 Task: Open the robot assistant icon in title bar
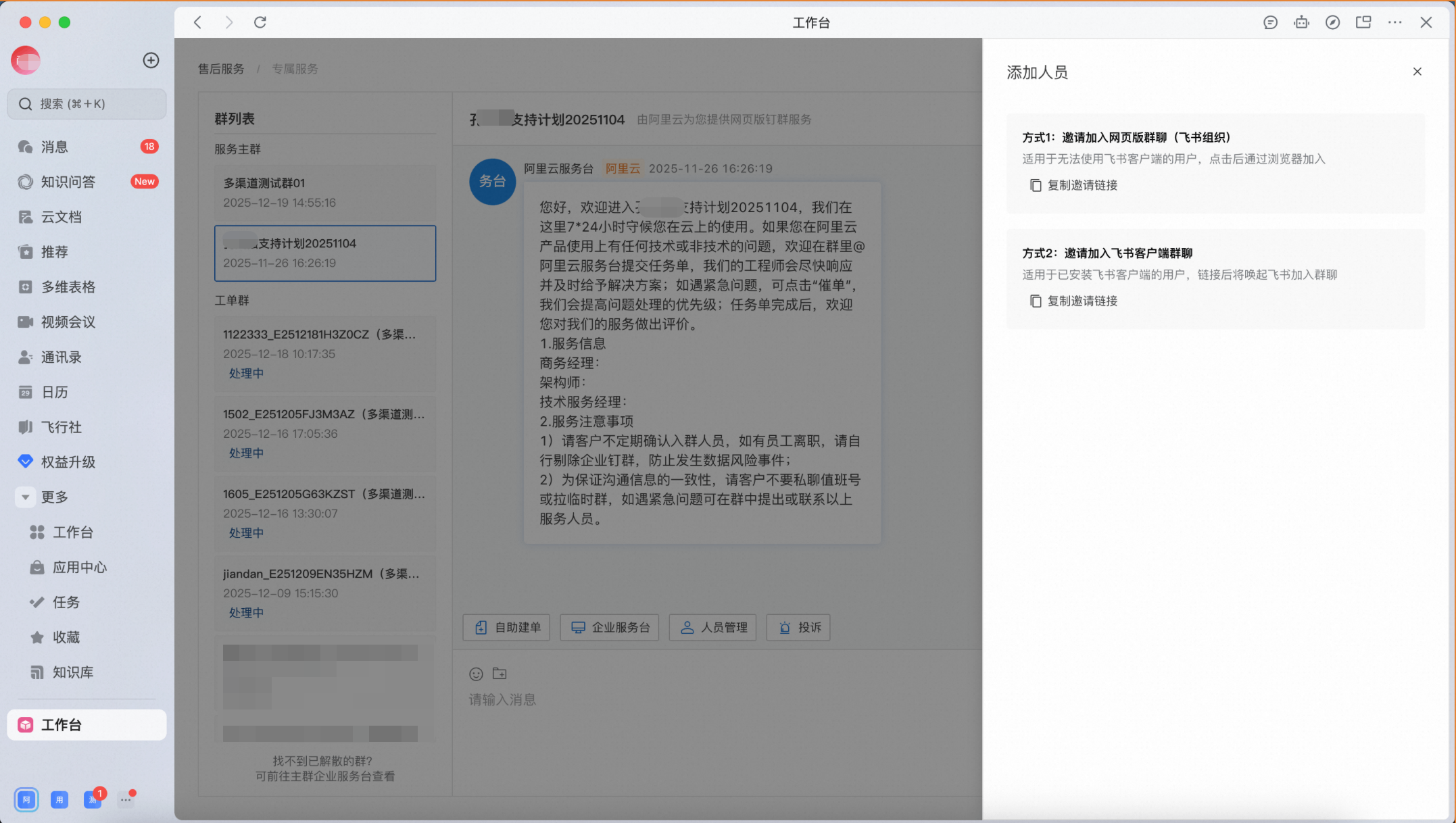(1301, 22)
